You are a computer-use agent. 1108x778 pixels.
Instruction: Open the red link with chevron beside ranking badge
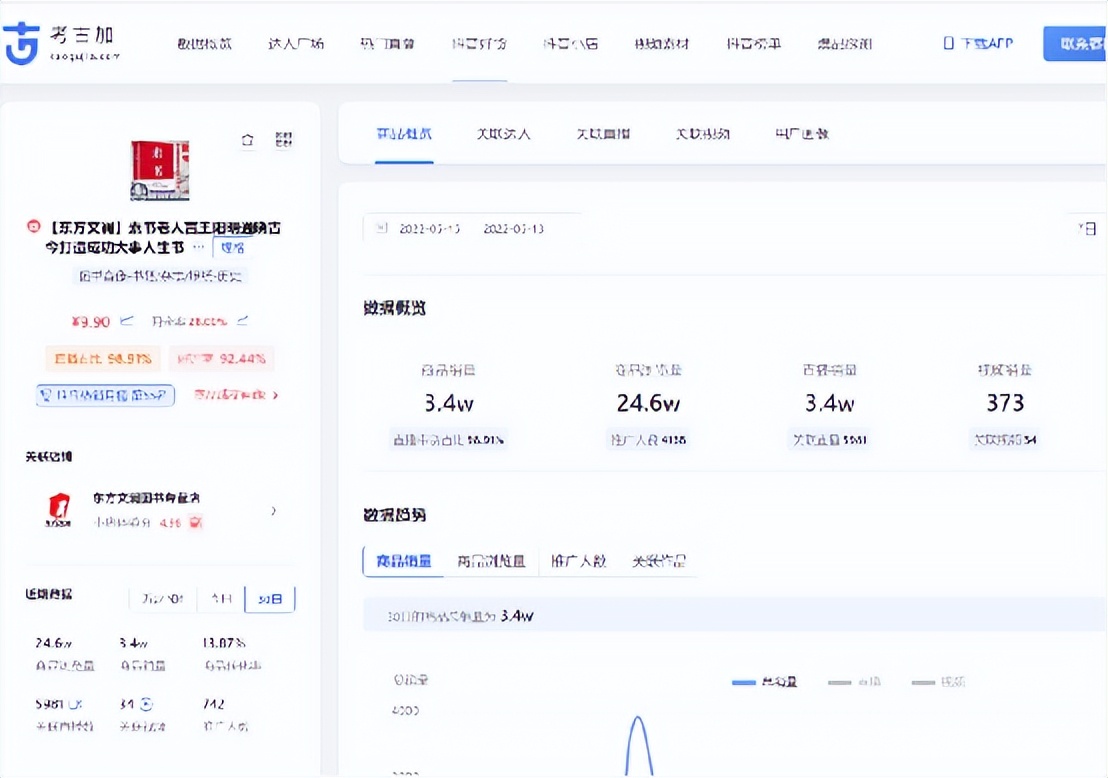click(x=236, y=395)
